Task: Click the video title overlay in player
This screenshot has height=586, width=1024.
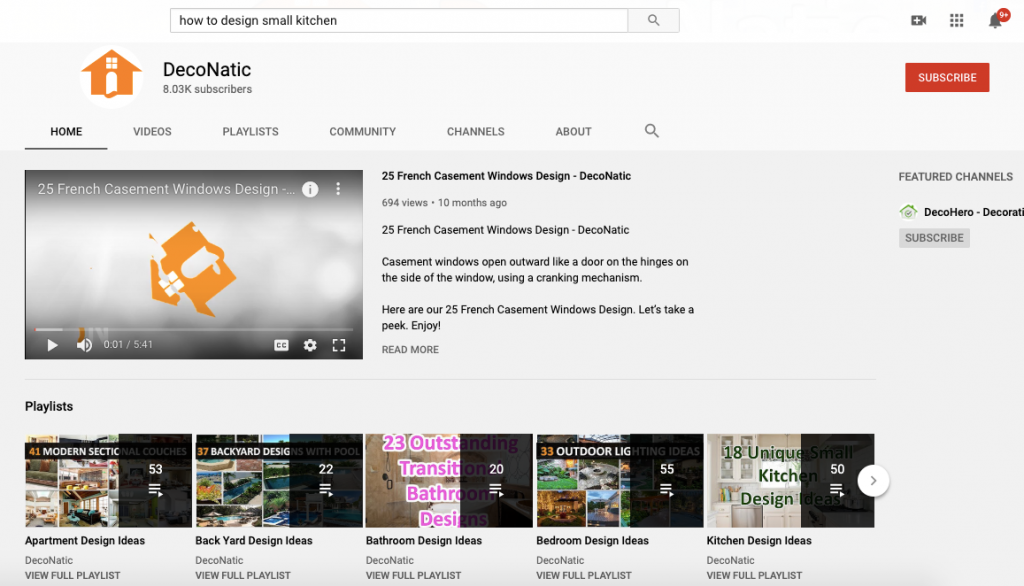Action: (166, 189)
